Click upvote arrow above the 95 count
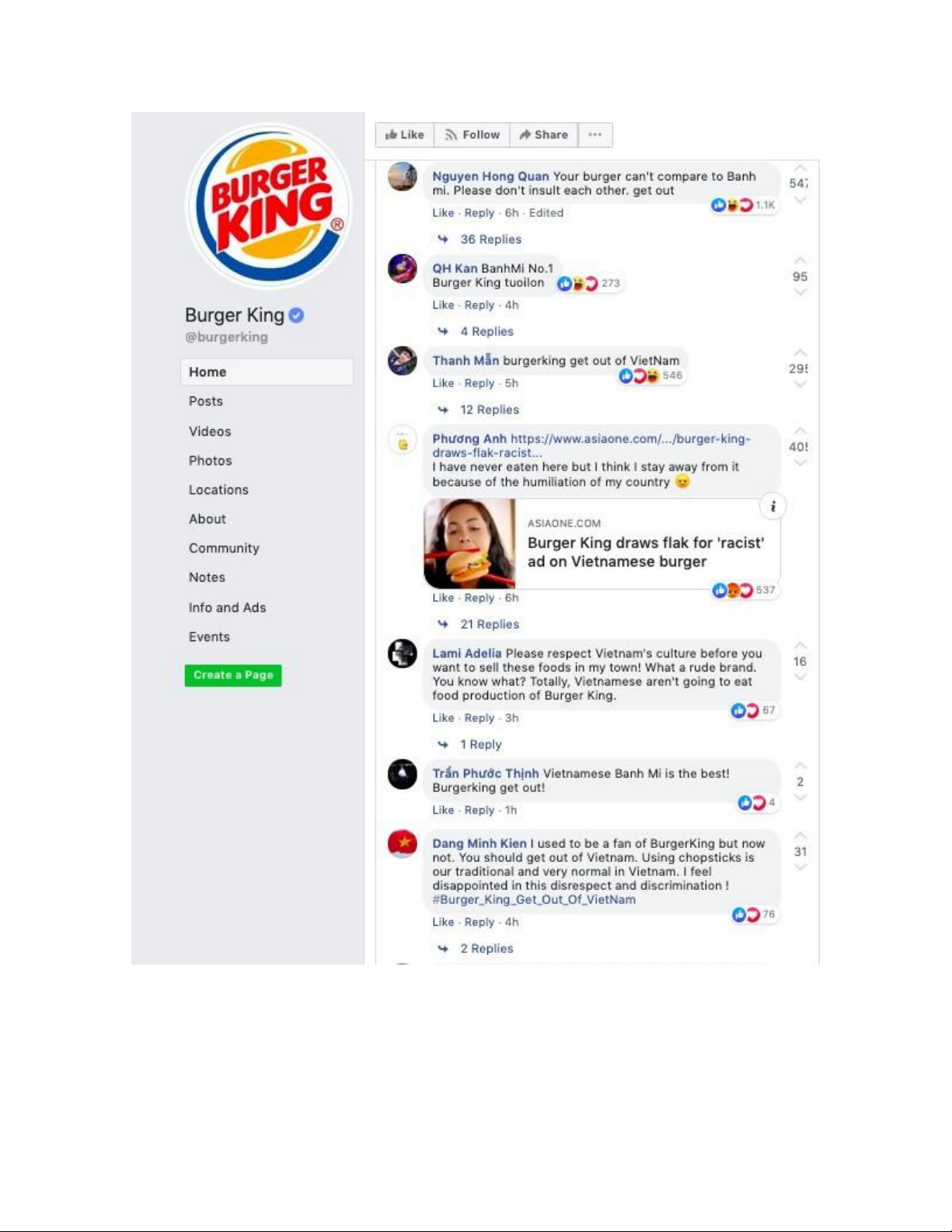Image resolution: width=952 pixels, height=1232 pixels. click(800, 261)
